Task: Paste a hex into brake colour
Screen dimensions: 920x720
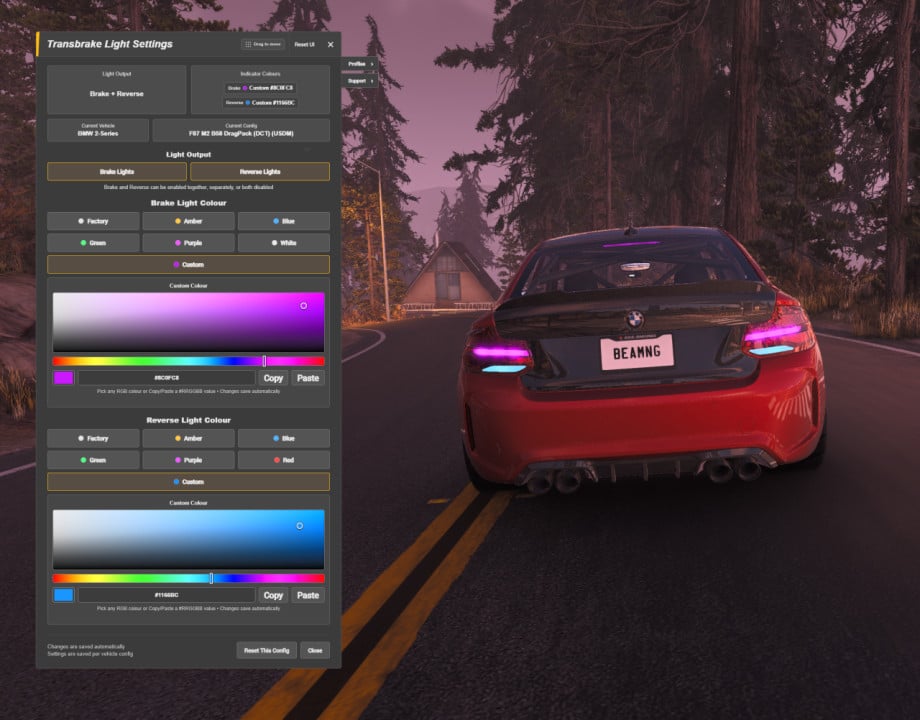Action: [308, 378]
